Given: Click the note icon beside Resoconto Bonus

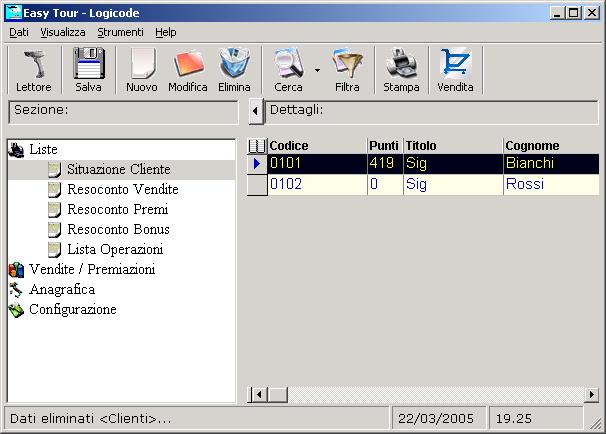Looking at the screenshot, I should tap(54, 230).
